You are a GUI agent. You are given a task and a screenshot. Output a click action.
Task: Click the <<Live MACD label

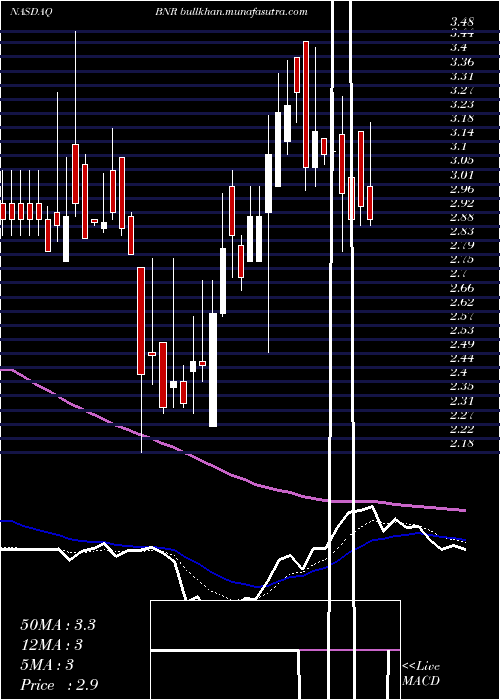421,674
